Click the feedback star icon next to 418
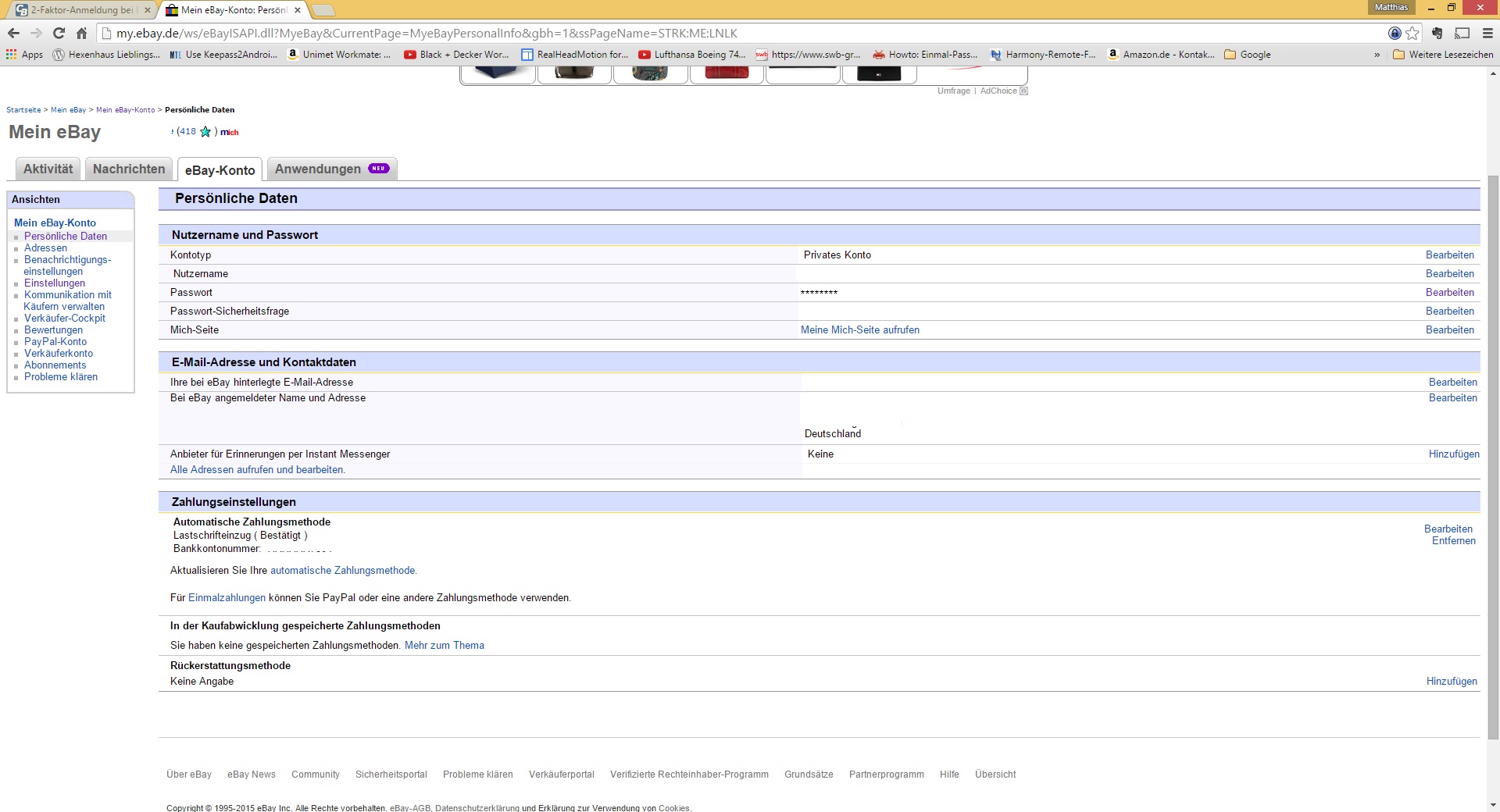The image size is (1500, 812). coord(205,131)
